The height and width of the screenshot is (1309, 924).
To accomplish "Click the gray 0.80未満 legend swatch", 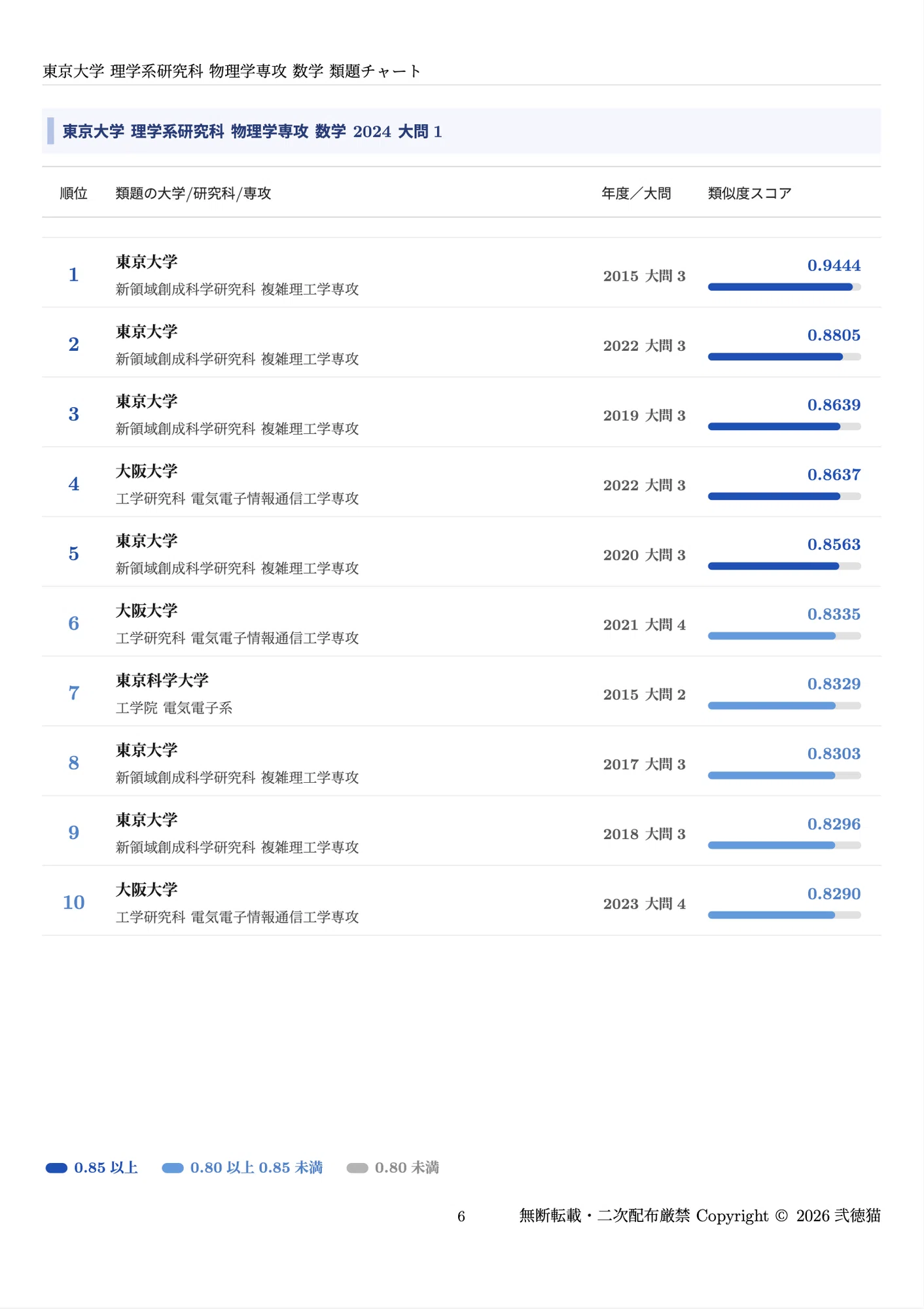I will (x=357, y=1168).
